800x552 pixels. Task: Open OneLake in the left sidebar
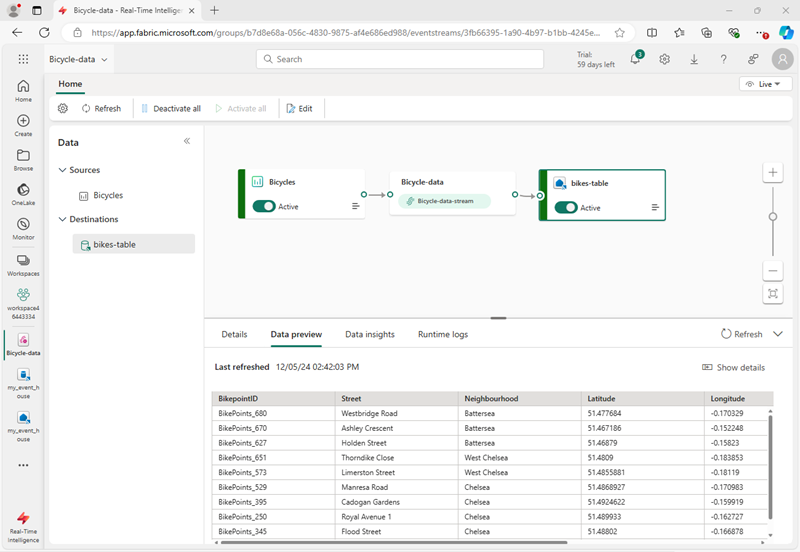(23, 194)
